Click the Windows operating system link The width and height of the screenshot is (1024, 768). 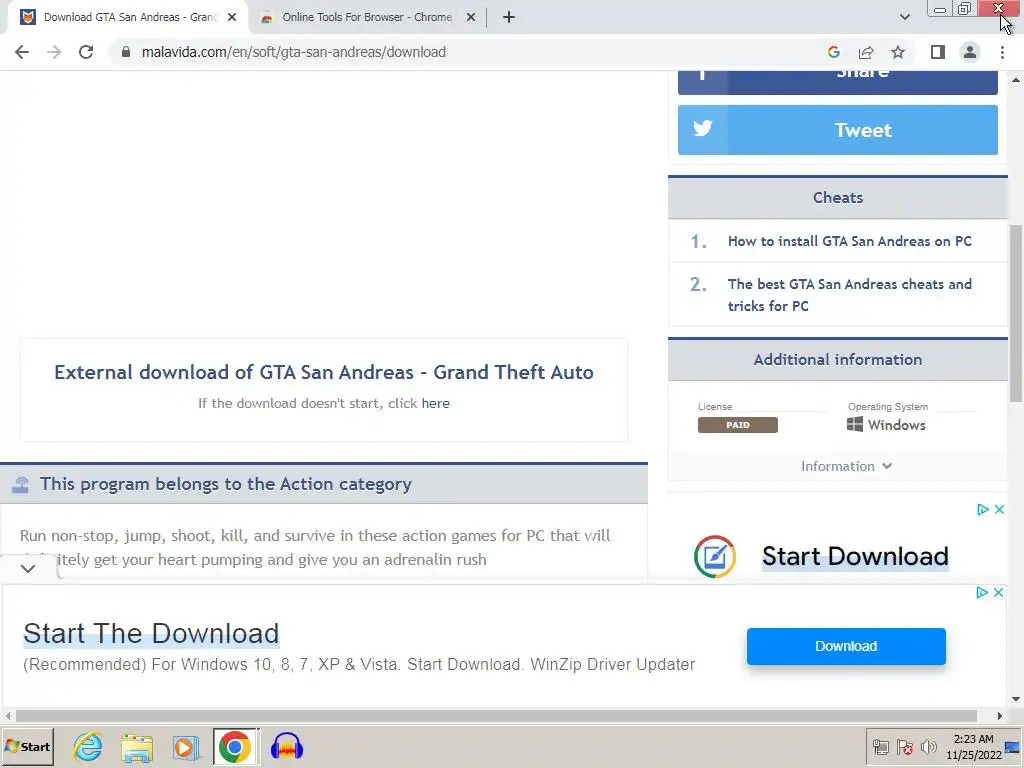tap(886, 425)
